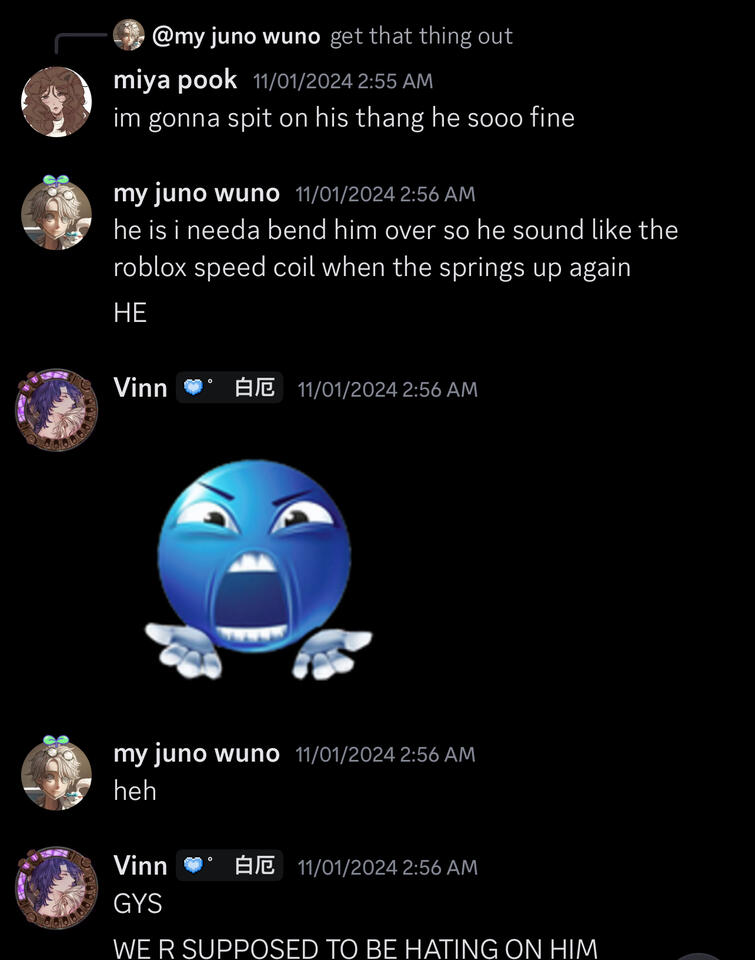Image resolution: width=755 pixels, height=960 pixels.
Task: Tap Vinn username above the GYS message
Action: pos(140,865)
